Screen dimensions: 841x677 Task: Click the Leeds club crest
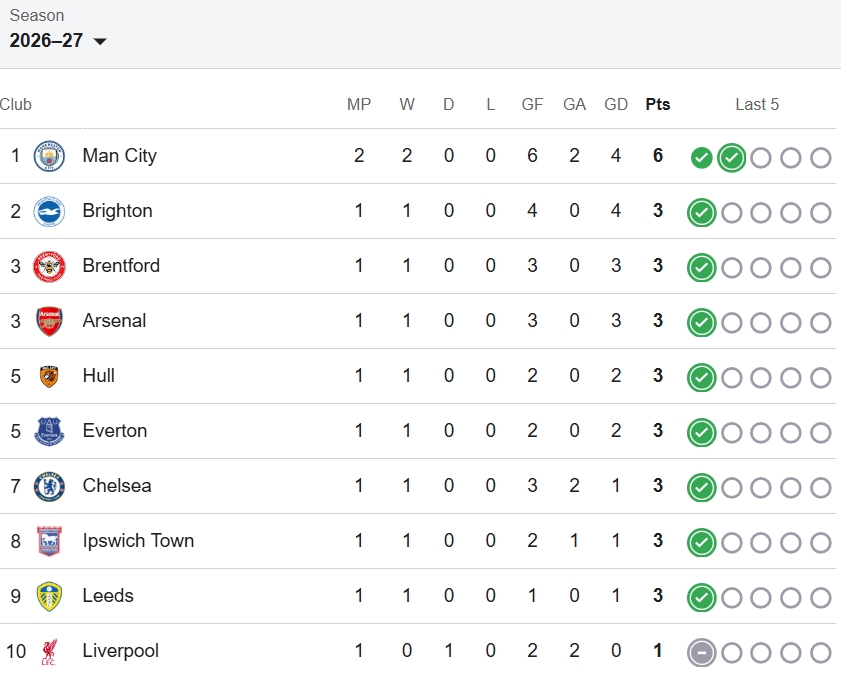49,597
